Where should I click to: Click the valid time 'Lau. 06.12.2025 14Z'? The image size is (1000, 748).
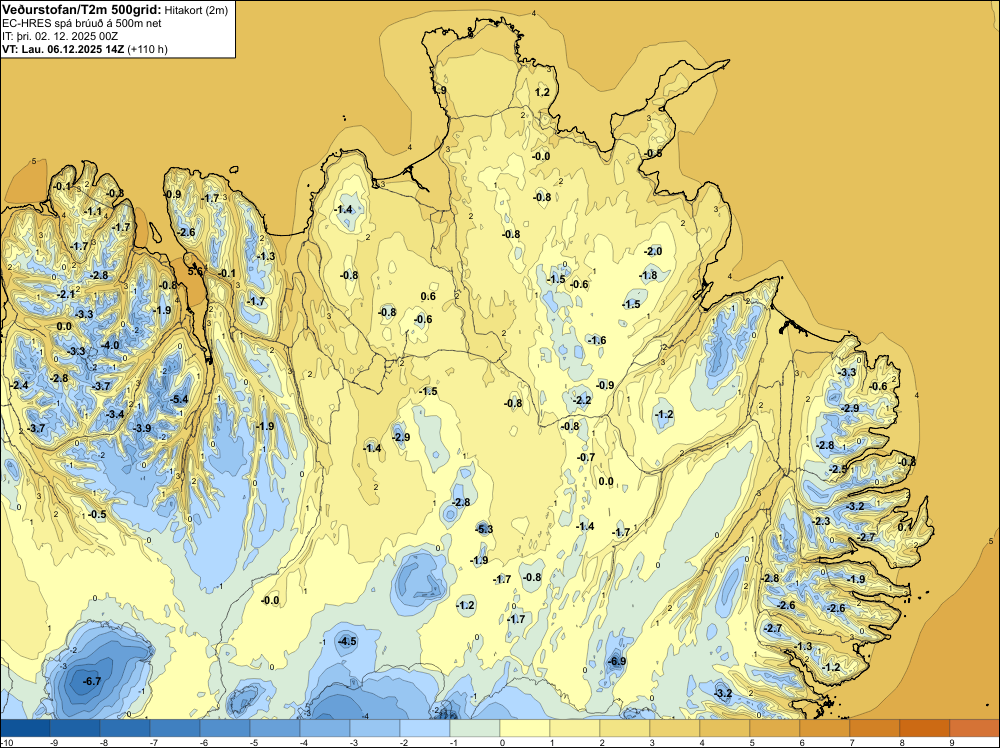71,49
